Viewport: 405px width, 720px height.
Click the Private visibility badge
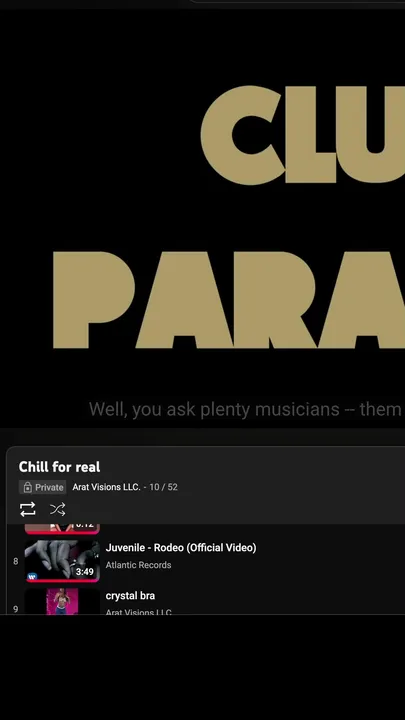43,487
